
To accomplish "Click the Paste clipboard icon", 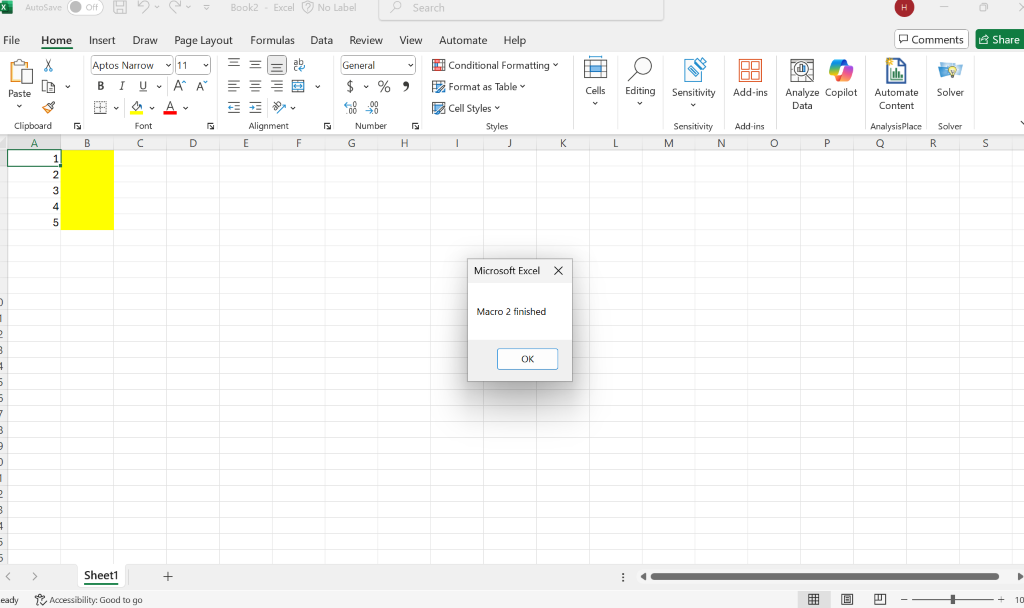I will pyautogui.click(x=20, y=72).
